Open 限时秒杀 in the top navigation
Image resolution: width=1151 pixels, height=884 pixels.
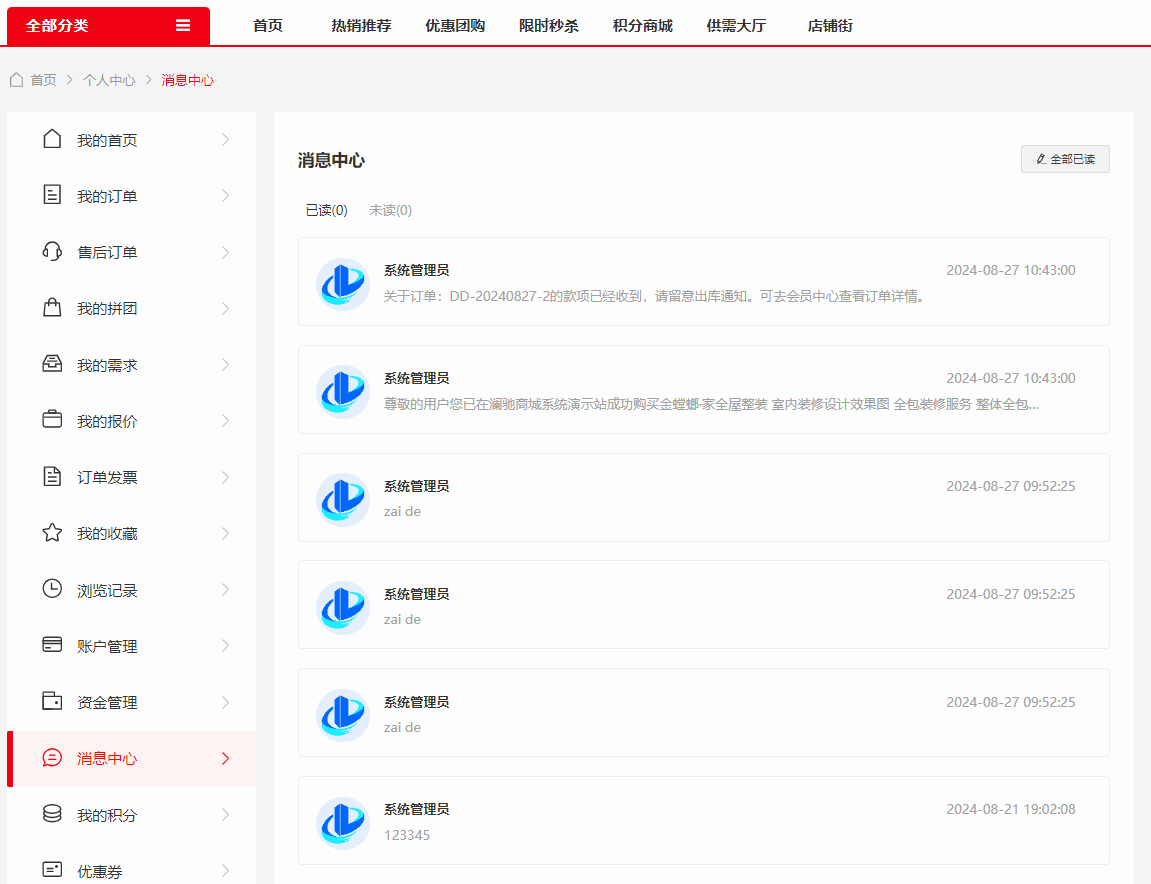[548, 26]
